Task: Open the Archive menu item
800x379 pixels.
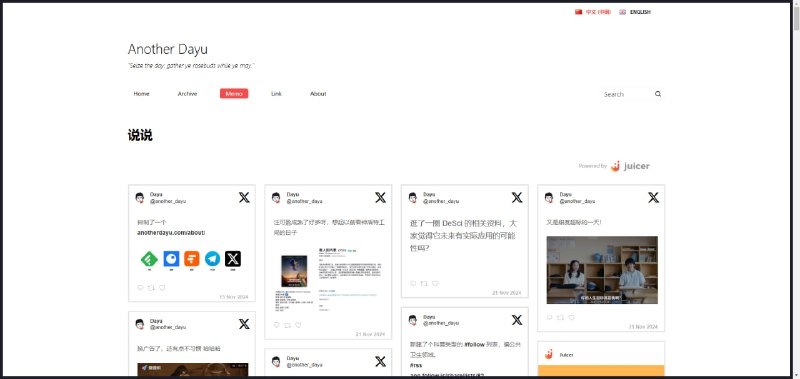Action: coord(187,94)
